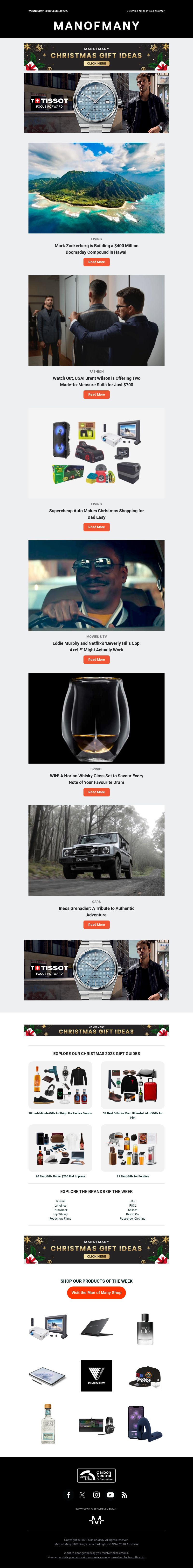Click the Roadshow logo product tile
This screenshot has height=1568, width=193.
coord(96,1376)
